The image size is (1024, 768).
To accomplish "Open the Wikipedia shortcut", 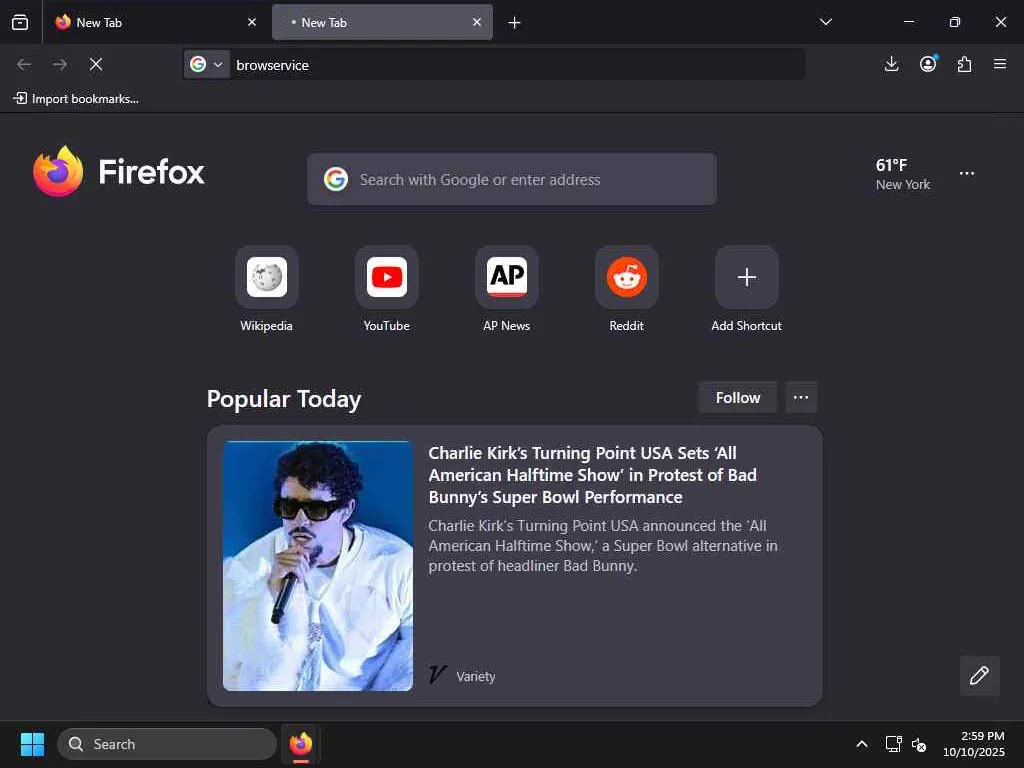I will point(266,289).
